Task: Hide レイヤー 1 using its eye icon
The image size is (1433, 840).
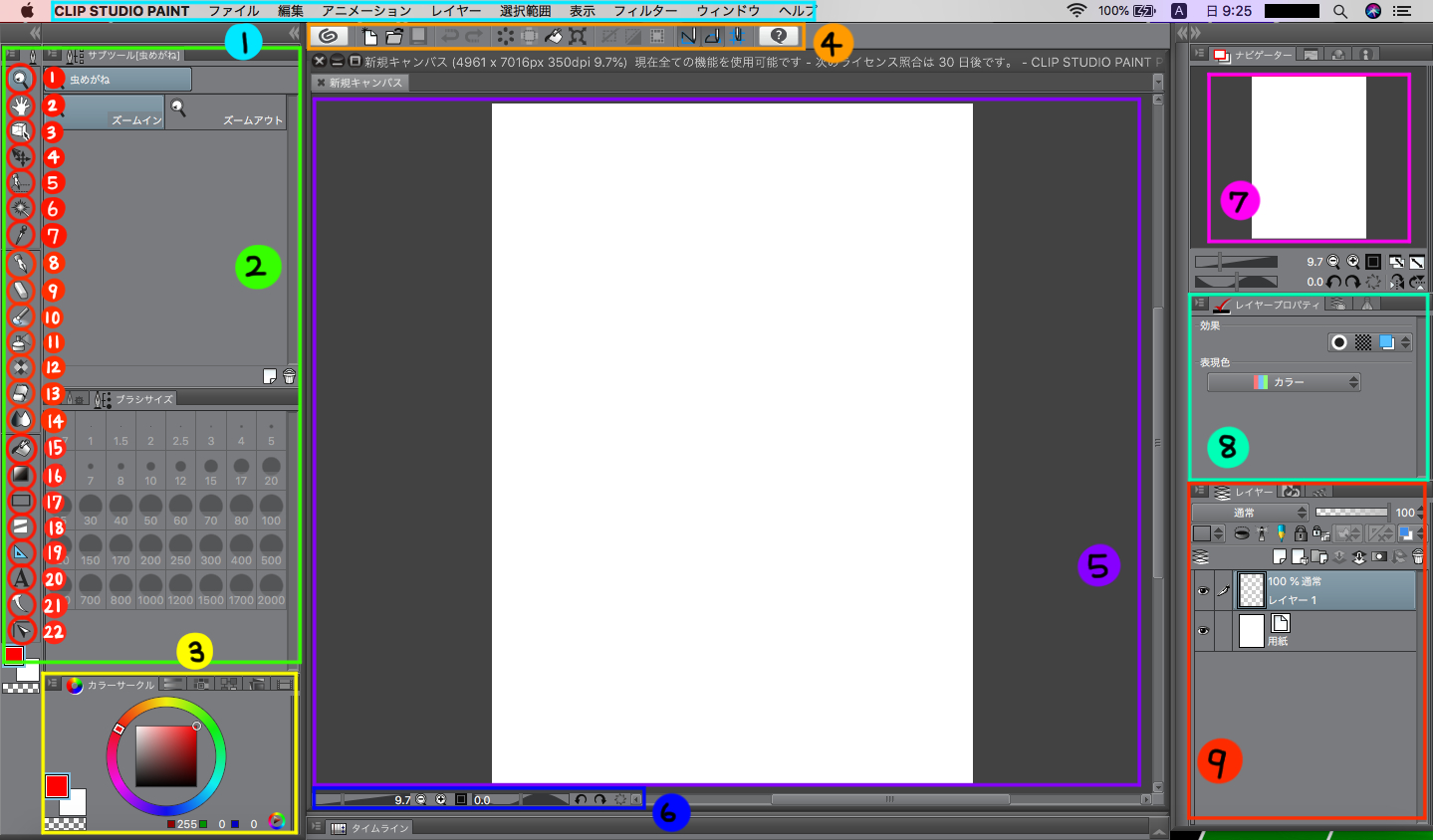Action: 1203,591
